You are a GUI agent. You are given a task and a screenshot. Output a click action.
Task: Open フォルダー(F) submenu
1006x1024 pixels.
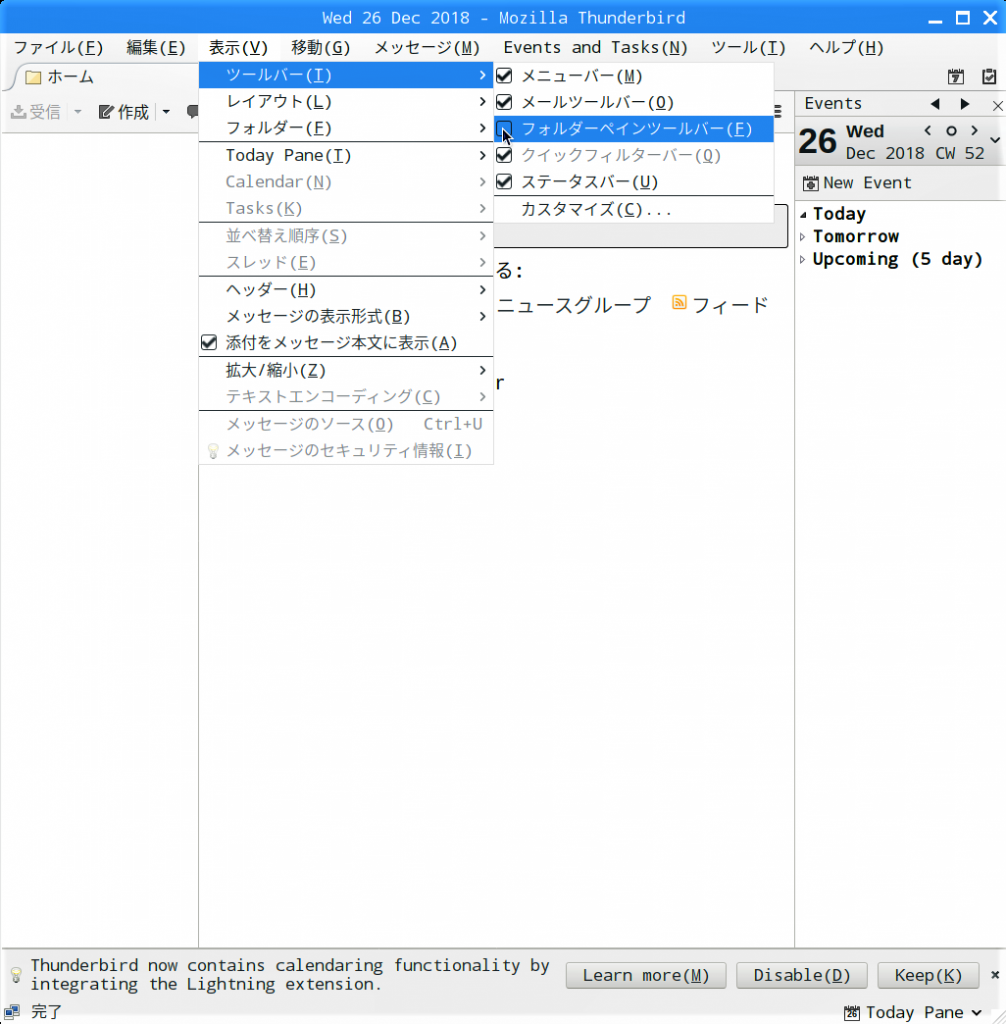click(346, 128)
